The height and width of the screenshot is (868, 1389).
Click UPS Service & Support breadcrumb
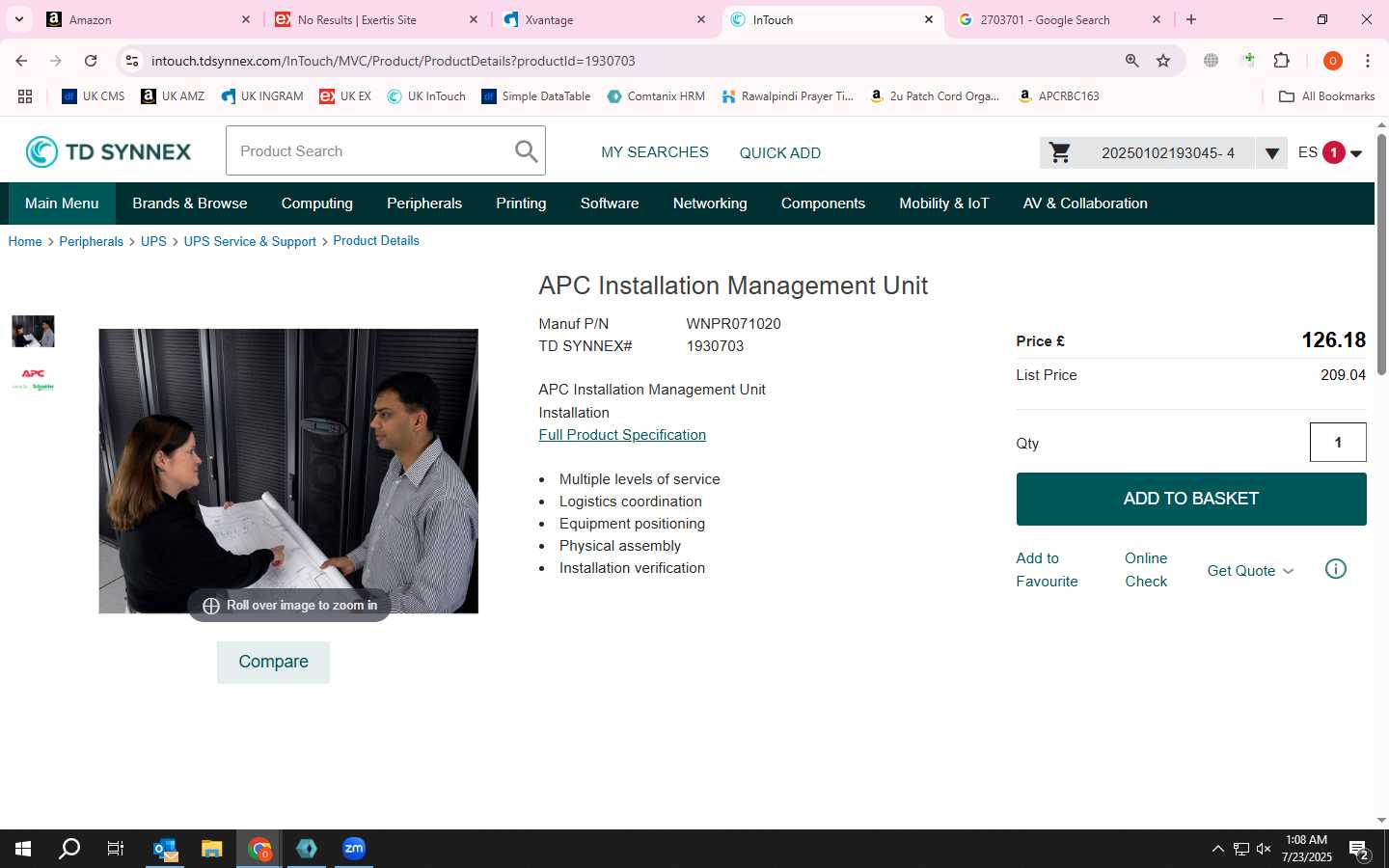(x=250, y=241)
